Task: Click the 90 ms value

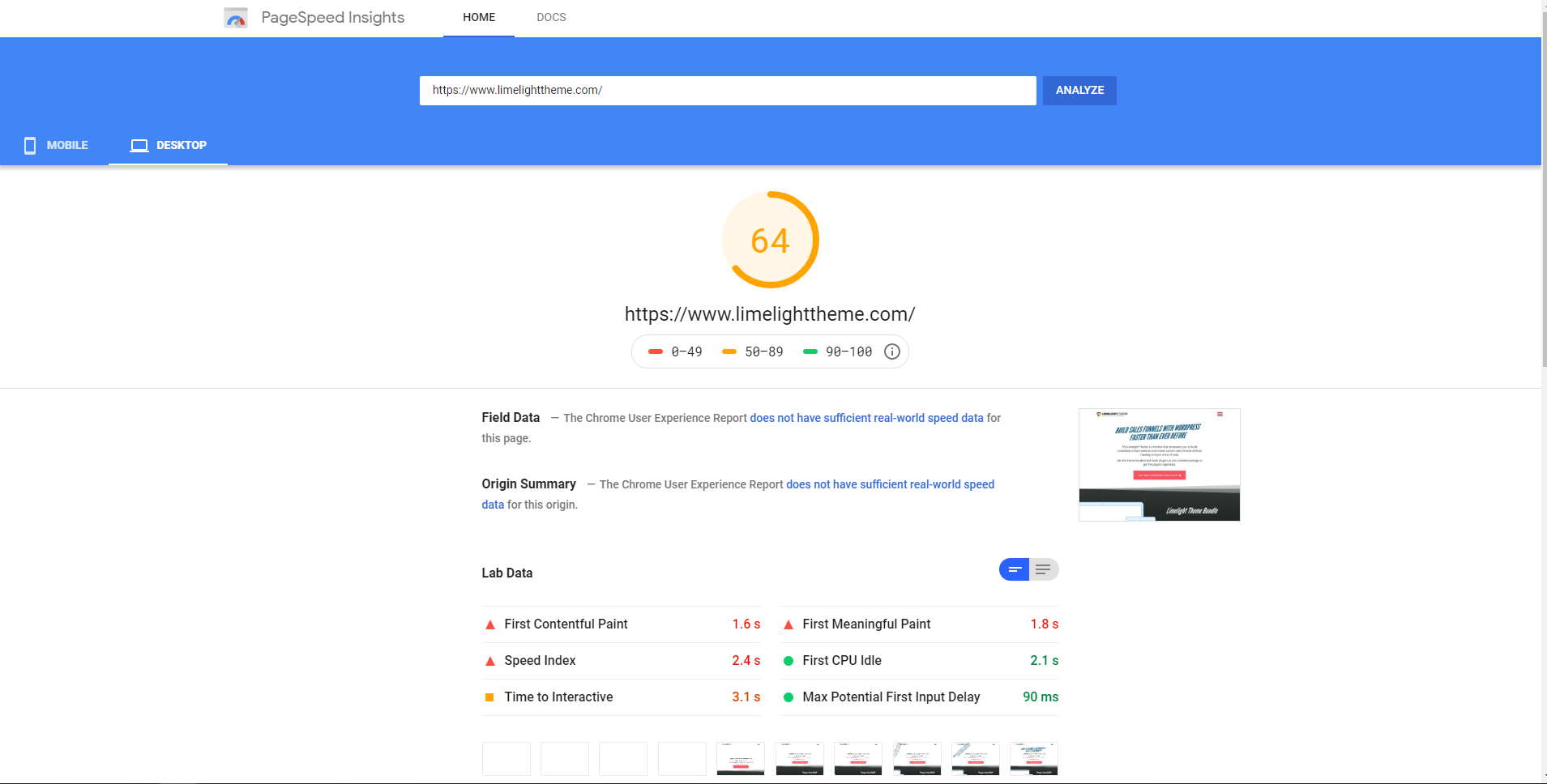Action: click(x=1041, y=697)
